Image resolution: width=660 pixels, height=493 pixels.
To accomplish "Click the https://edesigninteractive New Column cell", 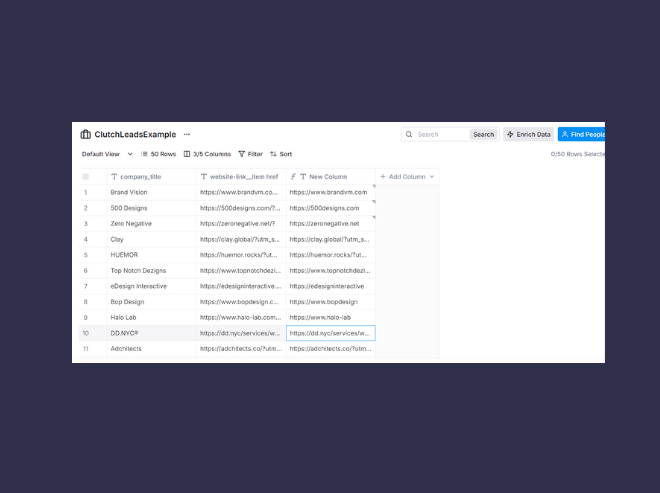I will tap(331, 286).
